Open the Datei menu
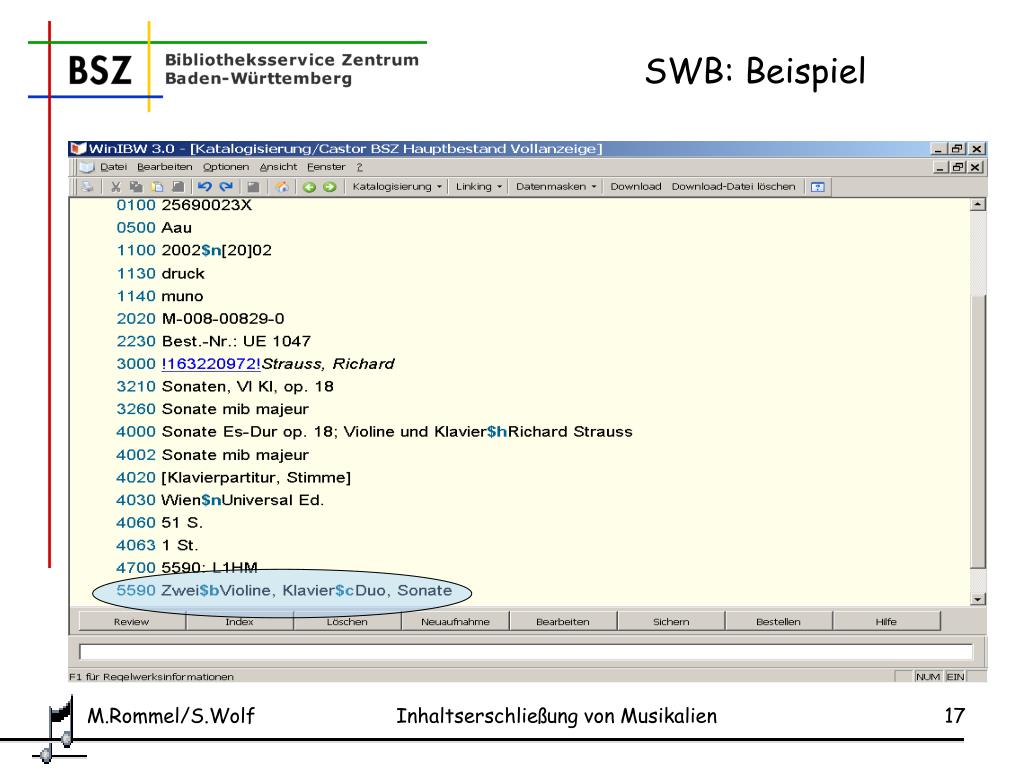 point(114,167)
